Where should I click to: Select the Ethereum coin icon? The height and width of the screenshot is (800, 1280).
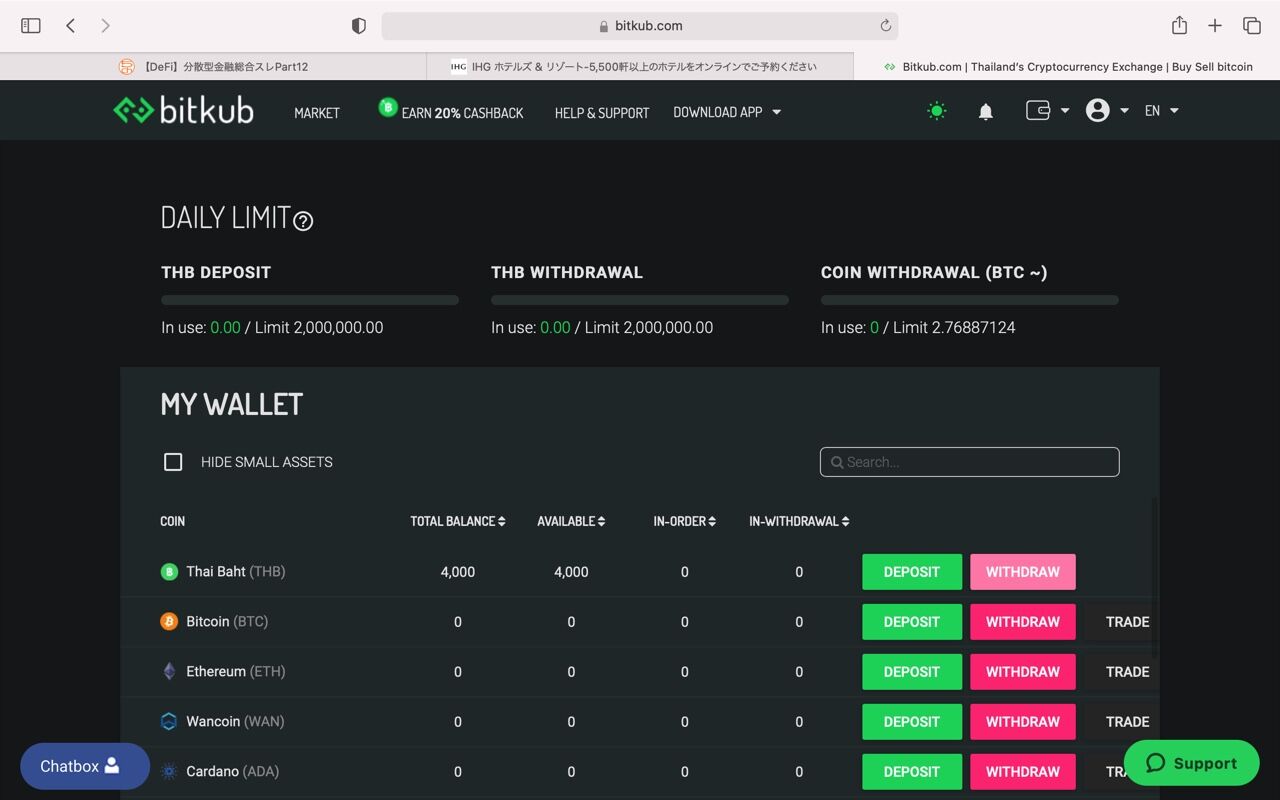168,671
